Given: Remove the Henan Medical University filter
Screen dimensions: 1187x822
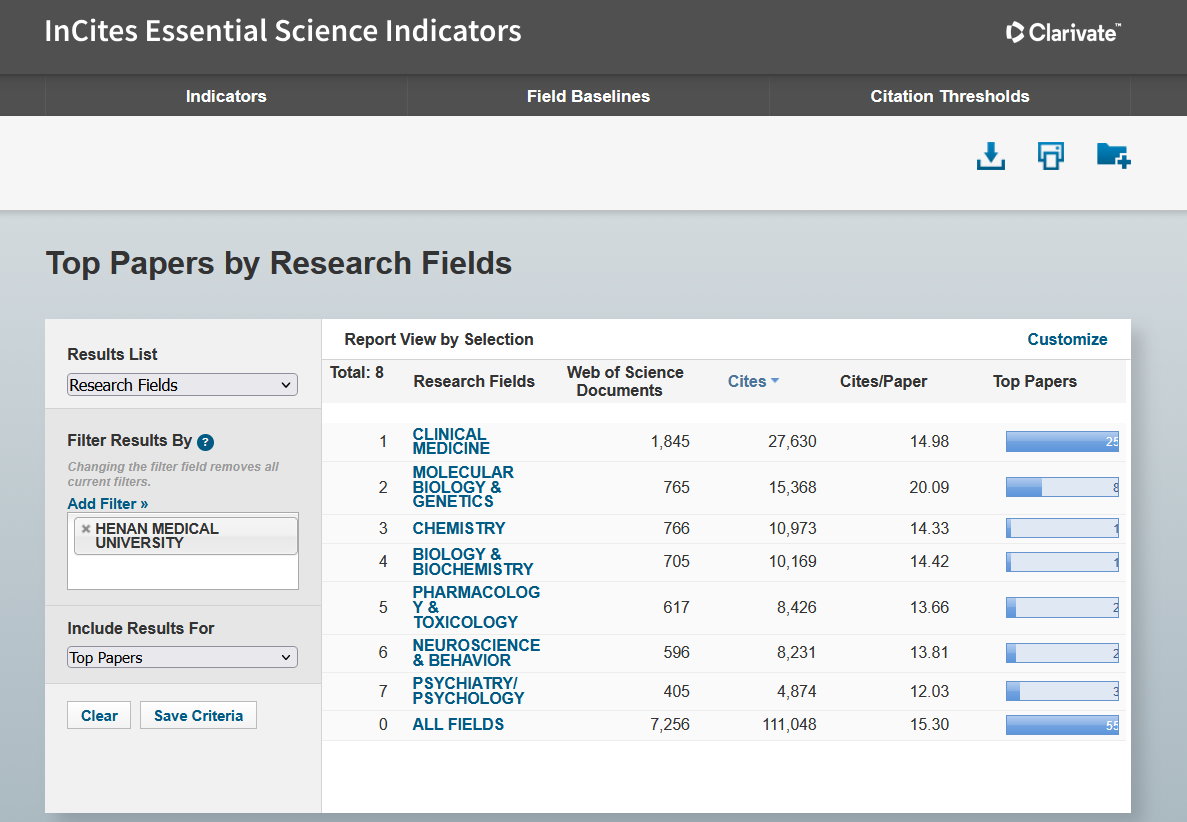Looking at the screenshot, I should click(86, 529).
